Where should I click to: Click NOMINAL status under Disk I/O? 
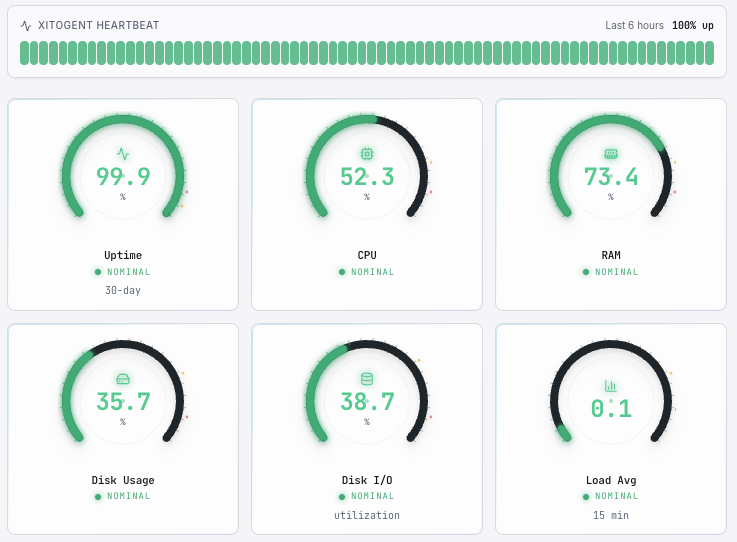373,496
